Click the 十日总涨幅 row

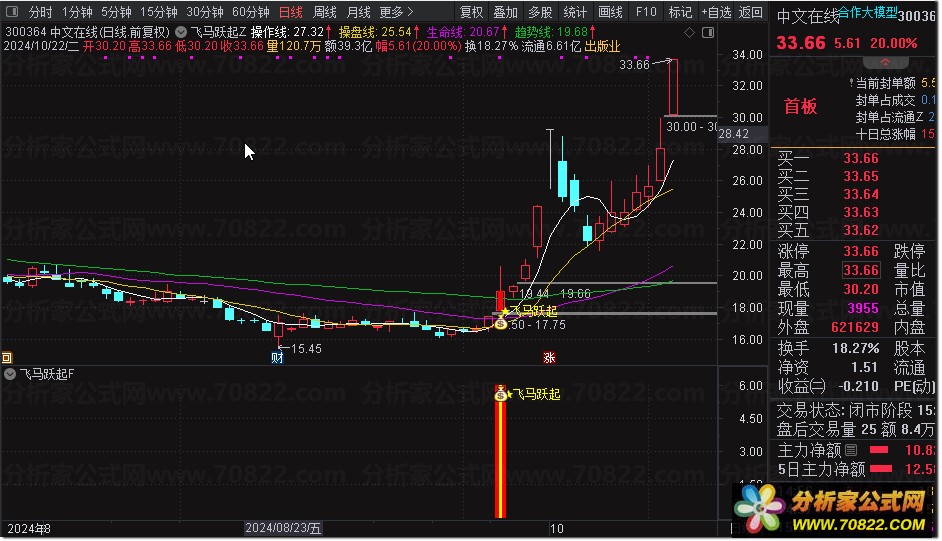(x=895, y=134)
